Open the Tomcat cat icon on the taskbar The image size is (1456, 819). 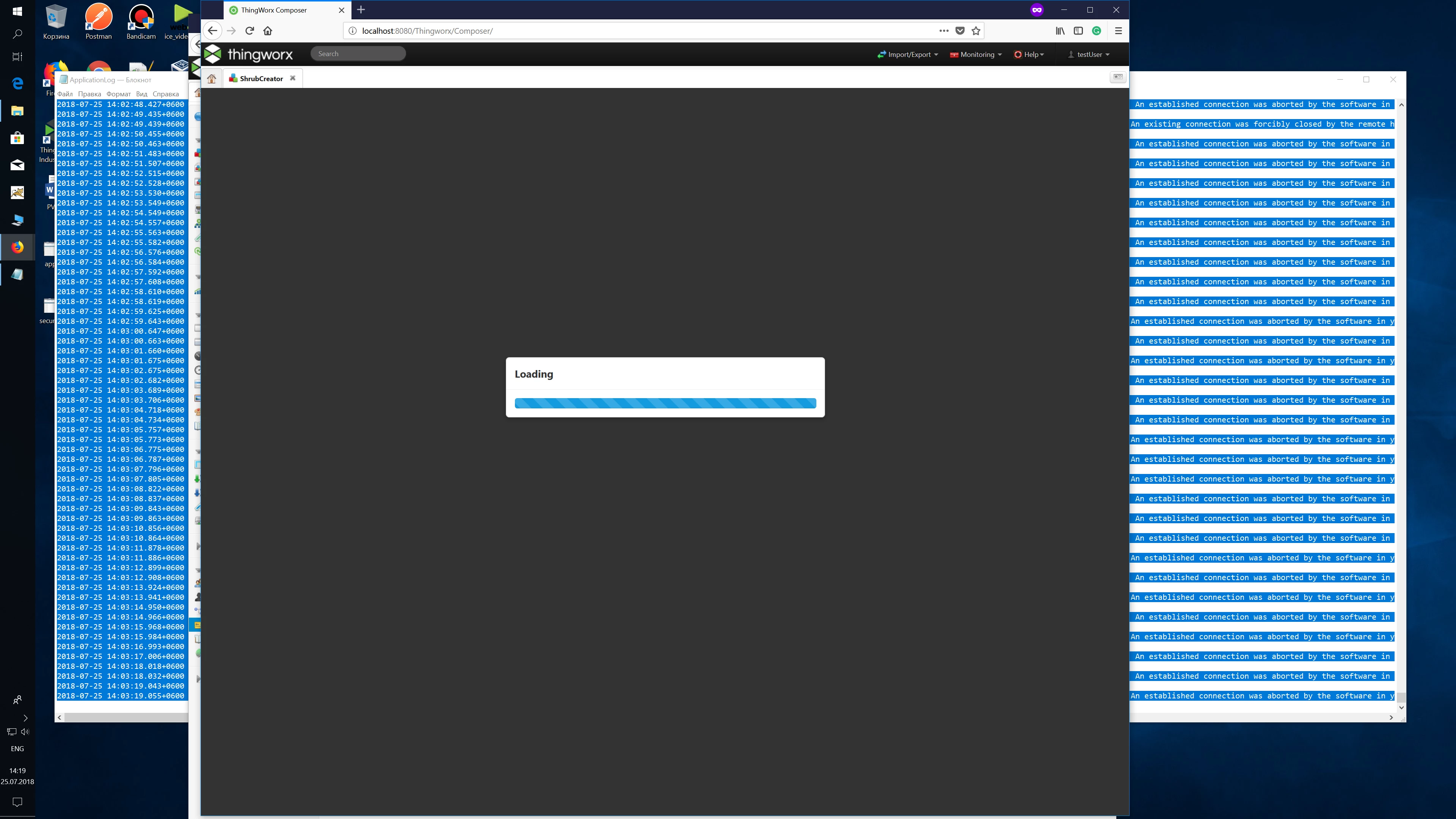tap(17, 193)
